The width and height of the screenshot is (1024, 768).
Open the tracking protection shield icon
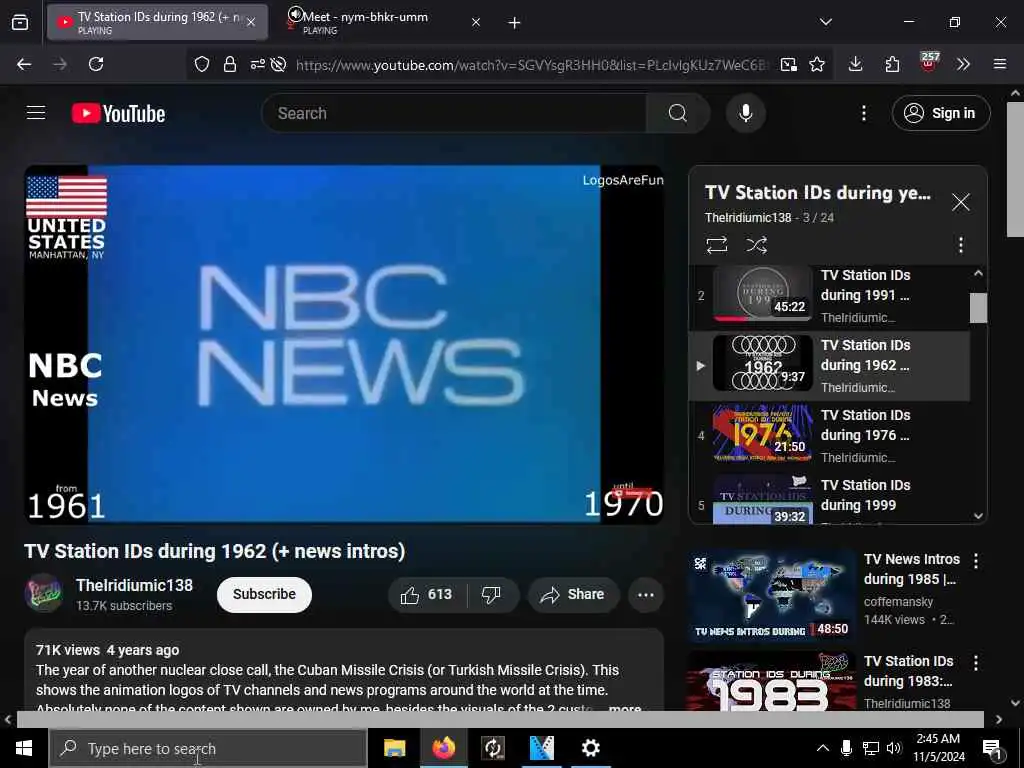click(202, 64)
